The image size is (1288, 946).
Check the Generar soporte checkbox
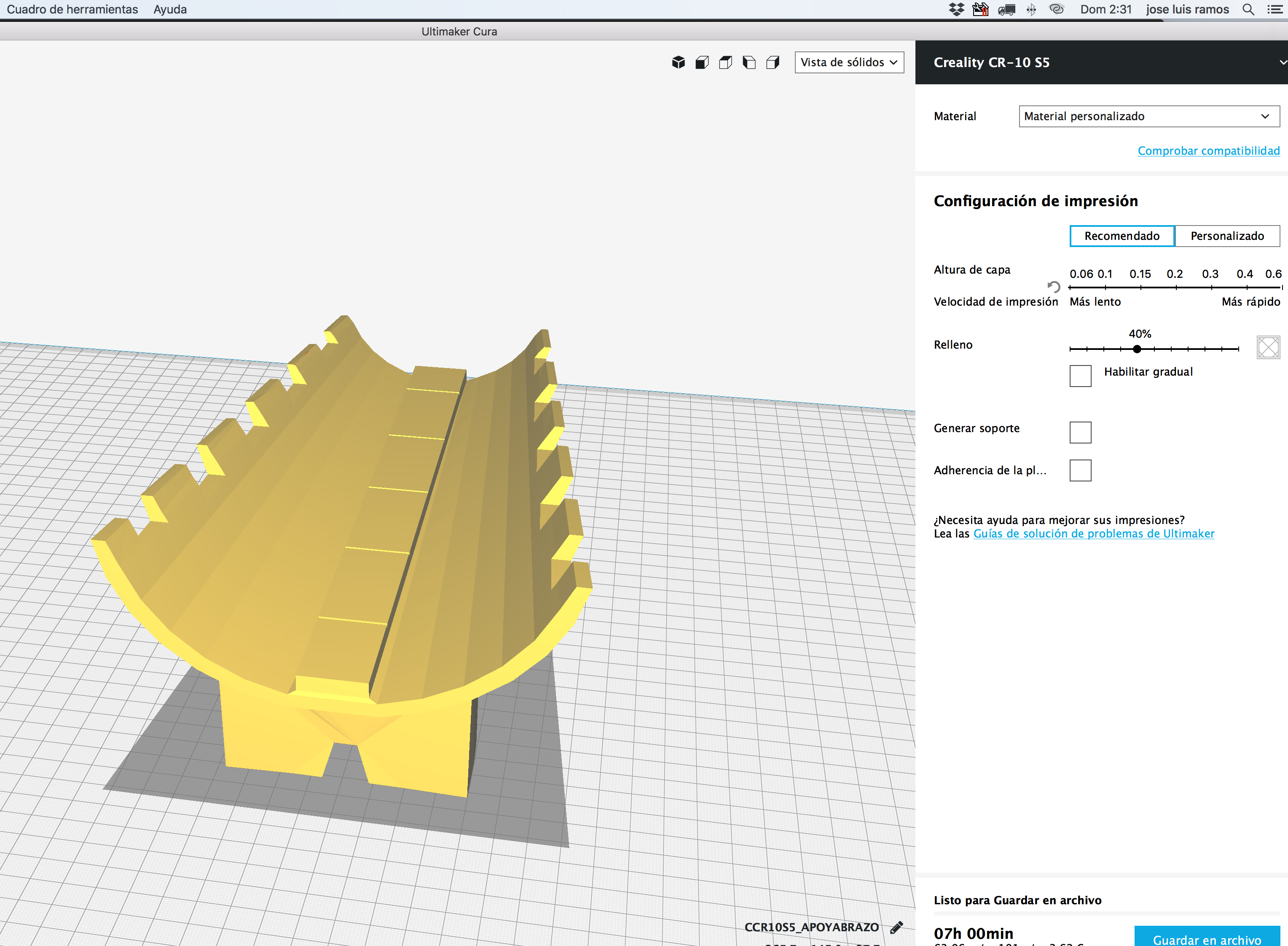(1080, 433)
